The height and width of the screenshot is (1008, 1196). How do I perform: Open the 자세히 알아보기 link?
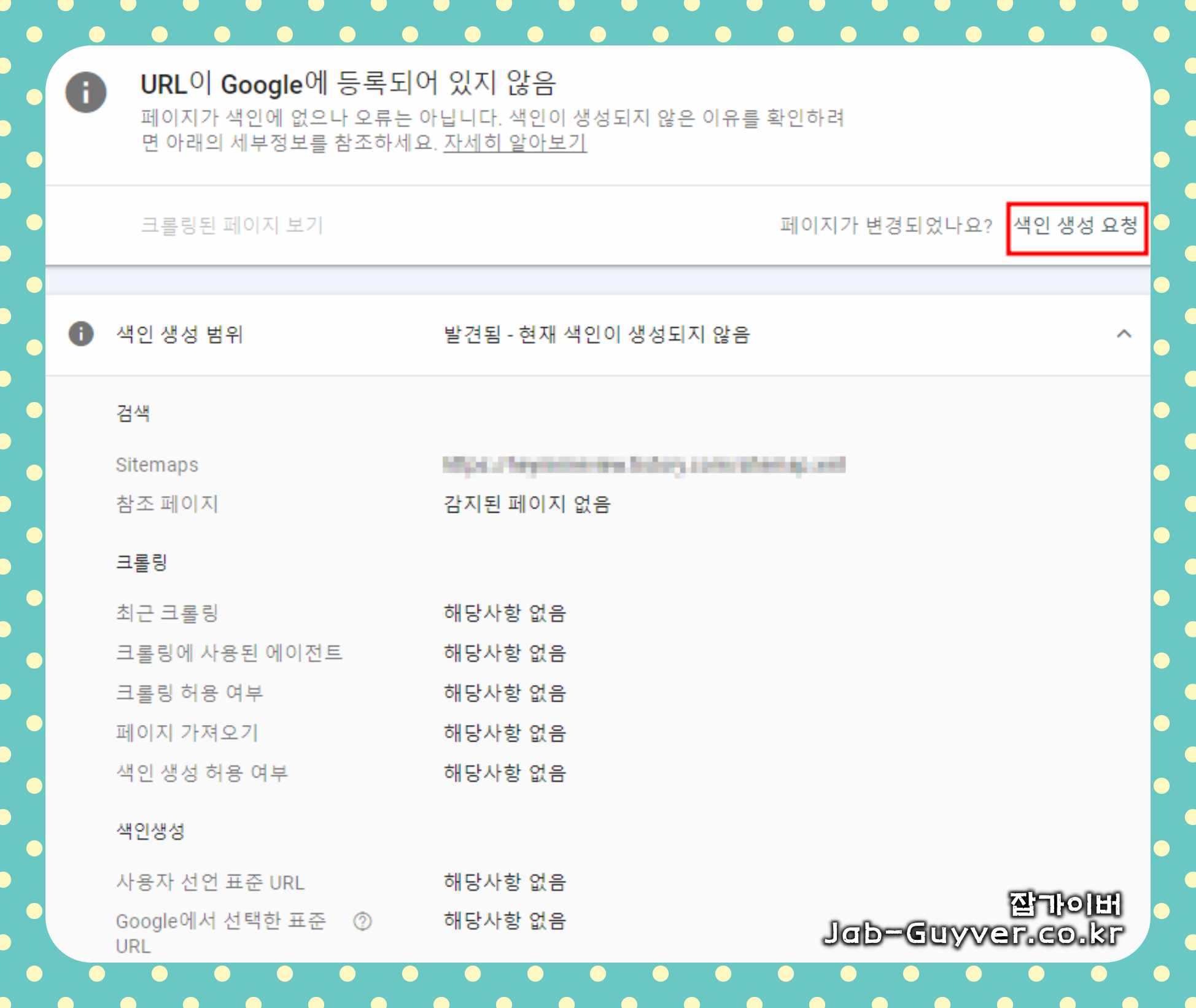point(515,142)
